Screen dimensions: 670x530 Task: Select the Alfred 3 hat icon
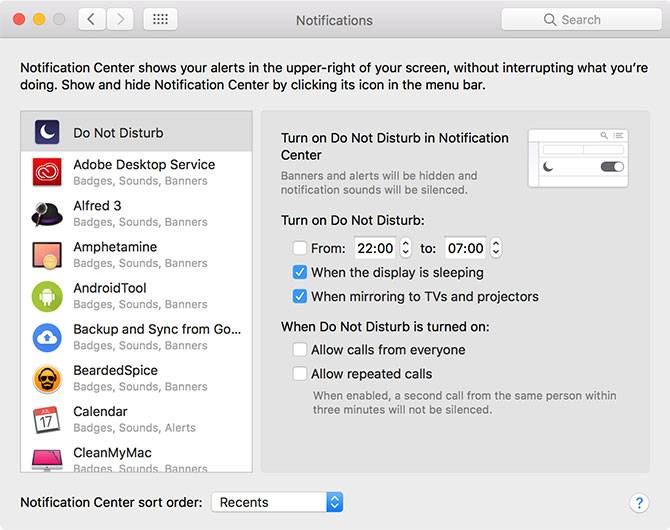point(47,214)
